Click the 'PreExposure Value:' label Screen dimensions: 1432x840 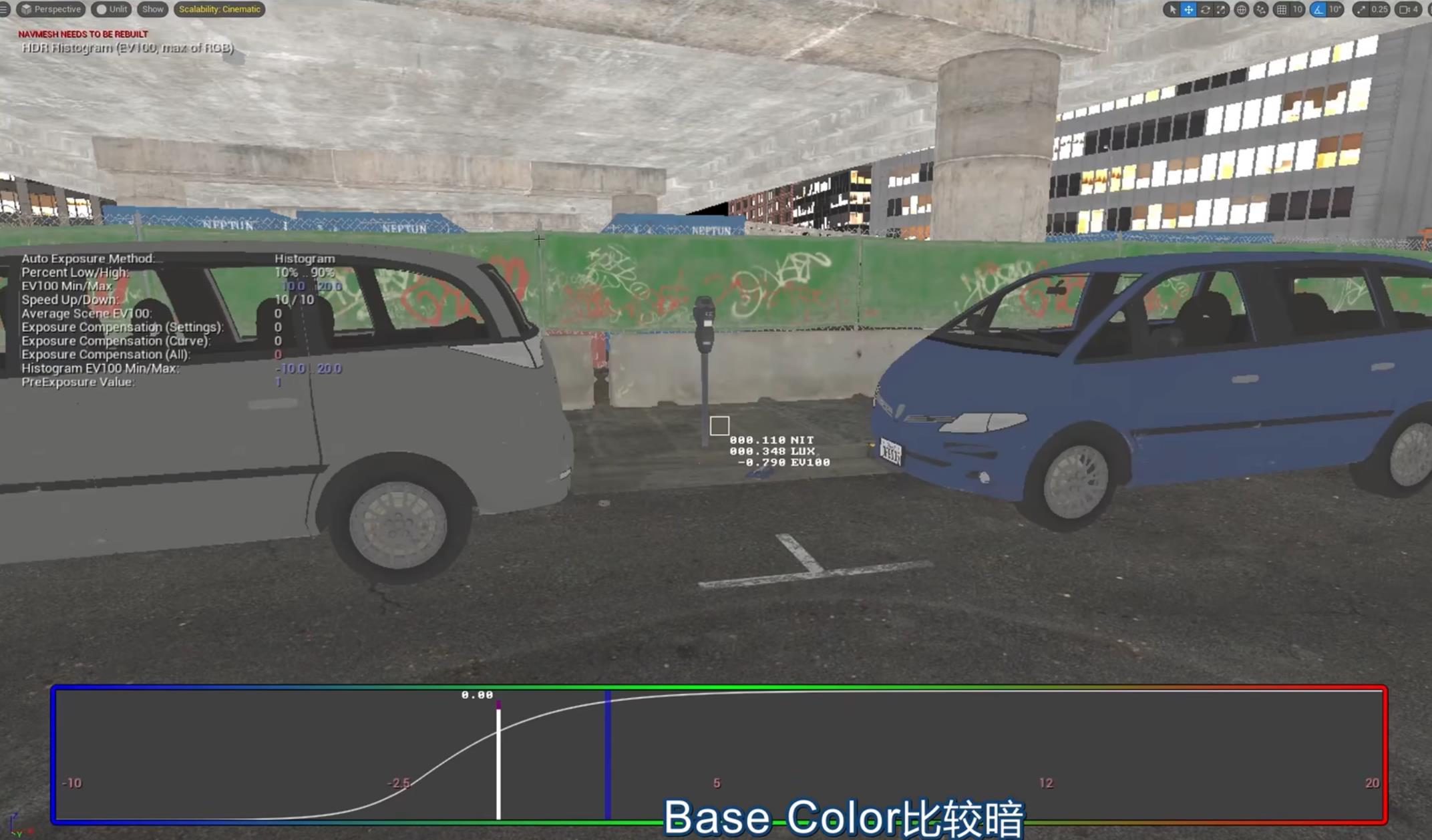(78, 382)
